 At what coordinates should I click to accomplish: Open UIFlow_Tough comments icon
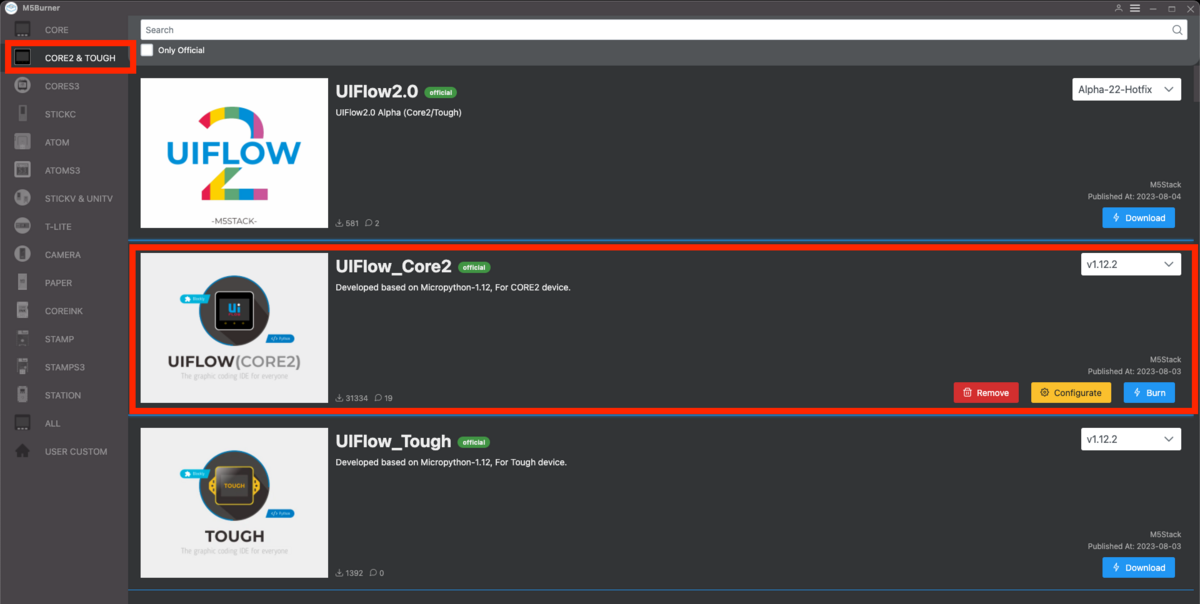click(x=373, y=573)
